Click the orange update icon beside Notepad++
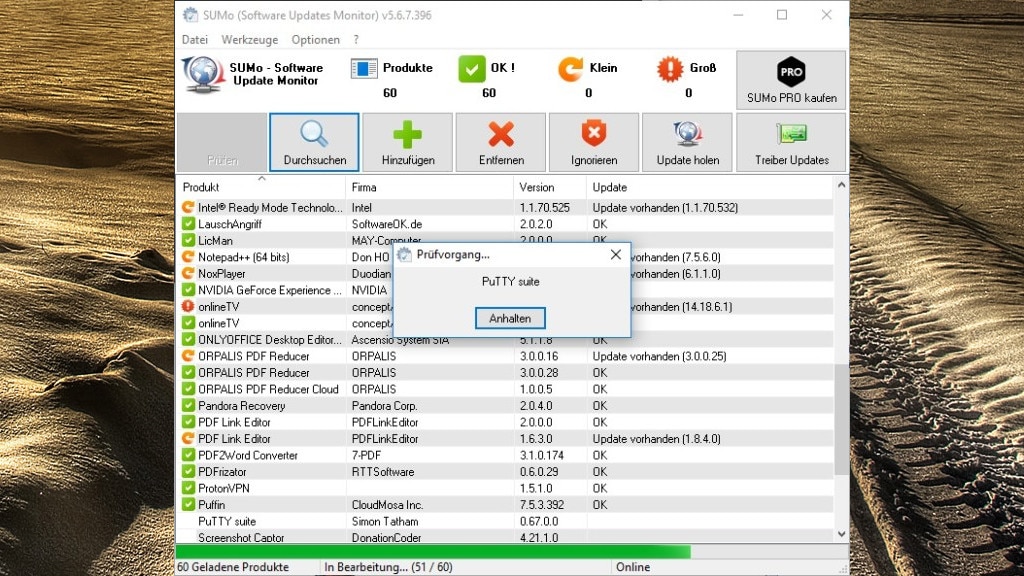The height and width of the screenshot is (576, 1024). tap(188, 257)
